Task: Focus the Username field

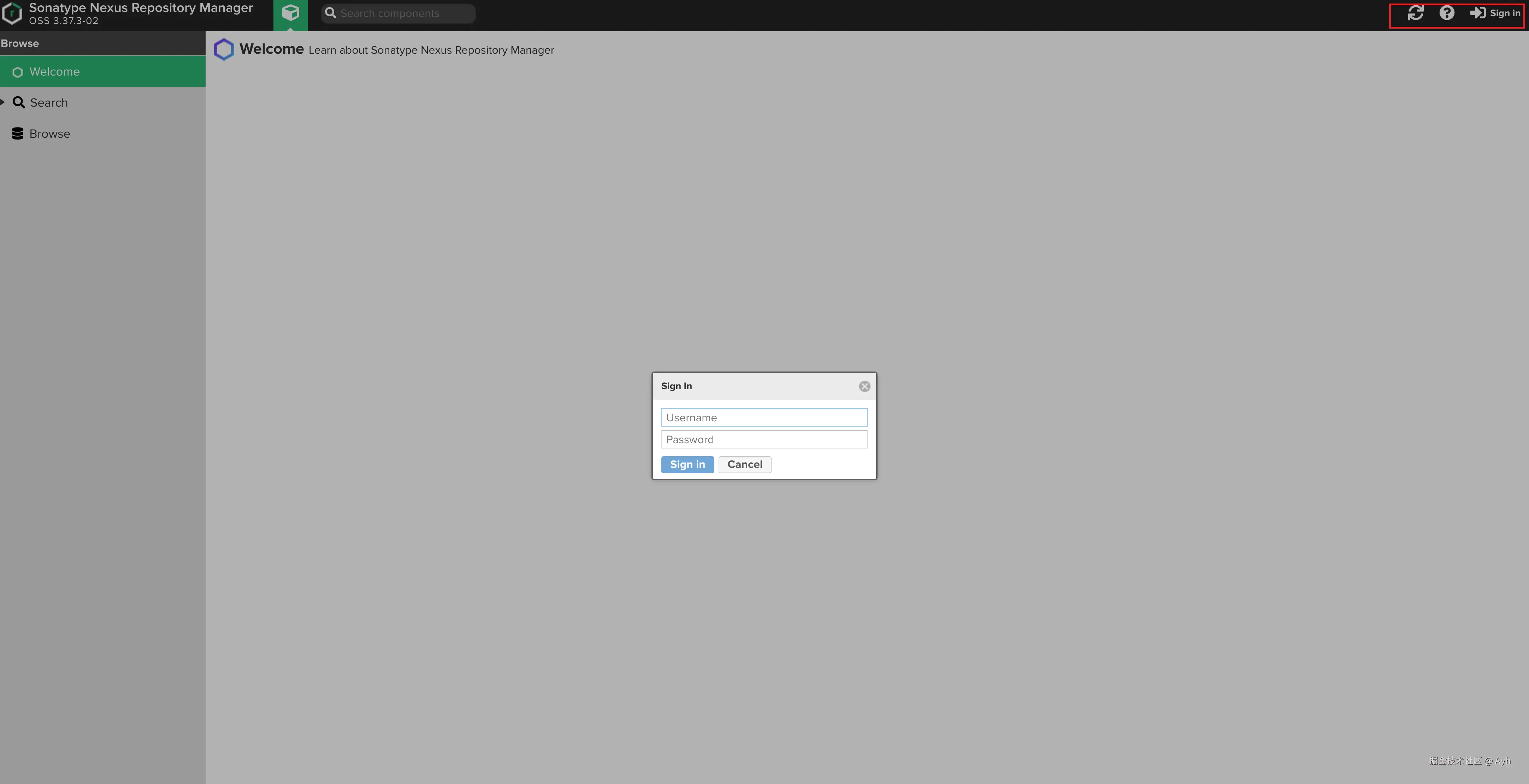Action: 764,418
